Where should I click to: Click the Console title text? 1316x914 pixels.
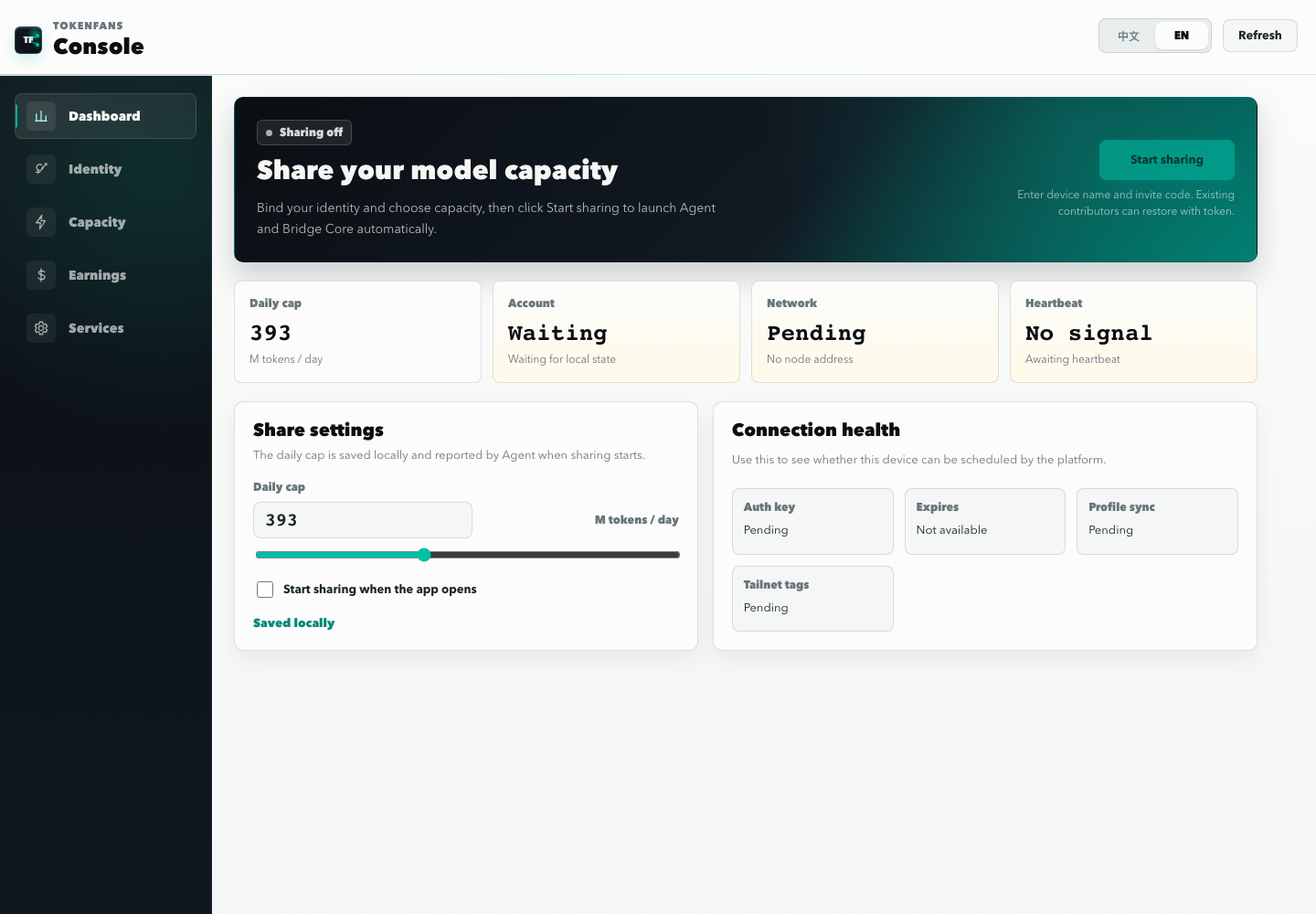pos(99,47)
